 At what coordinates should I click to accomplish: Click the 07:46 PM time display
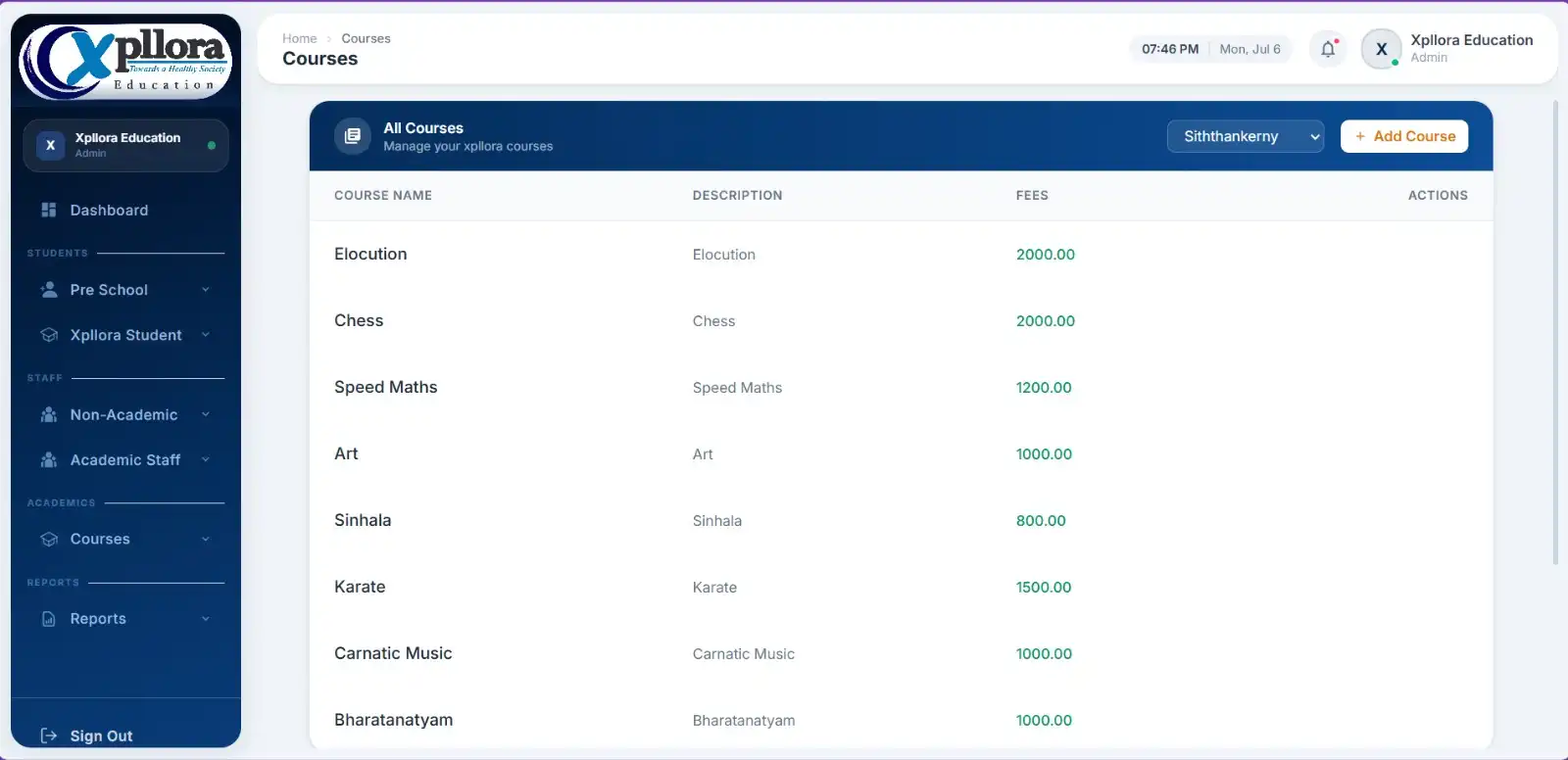(1170, 49)
